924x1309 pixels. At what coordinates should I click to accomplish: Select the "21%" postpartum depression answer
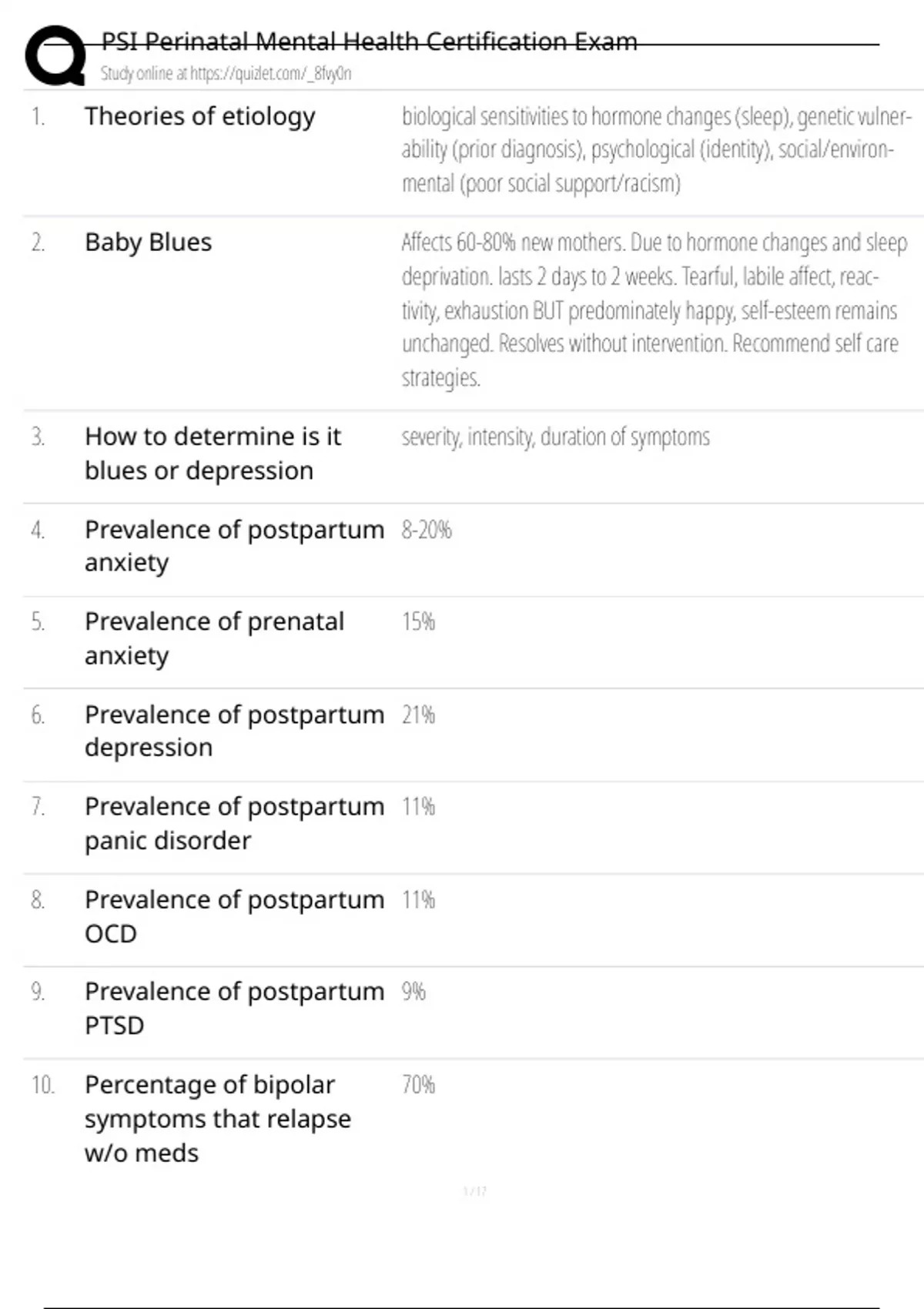(418, 715)
